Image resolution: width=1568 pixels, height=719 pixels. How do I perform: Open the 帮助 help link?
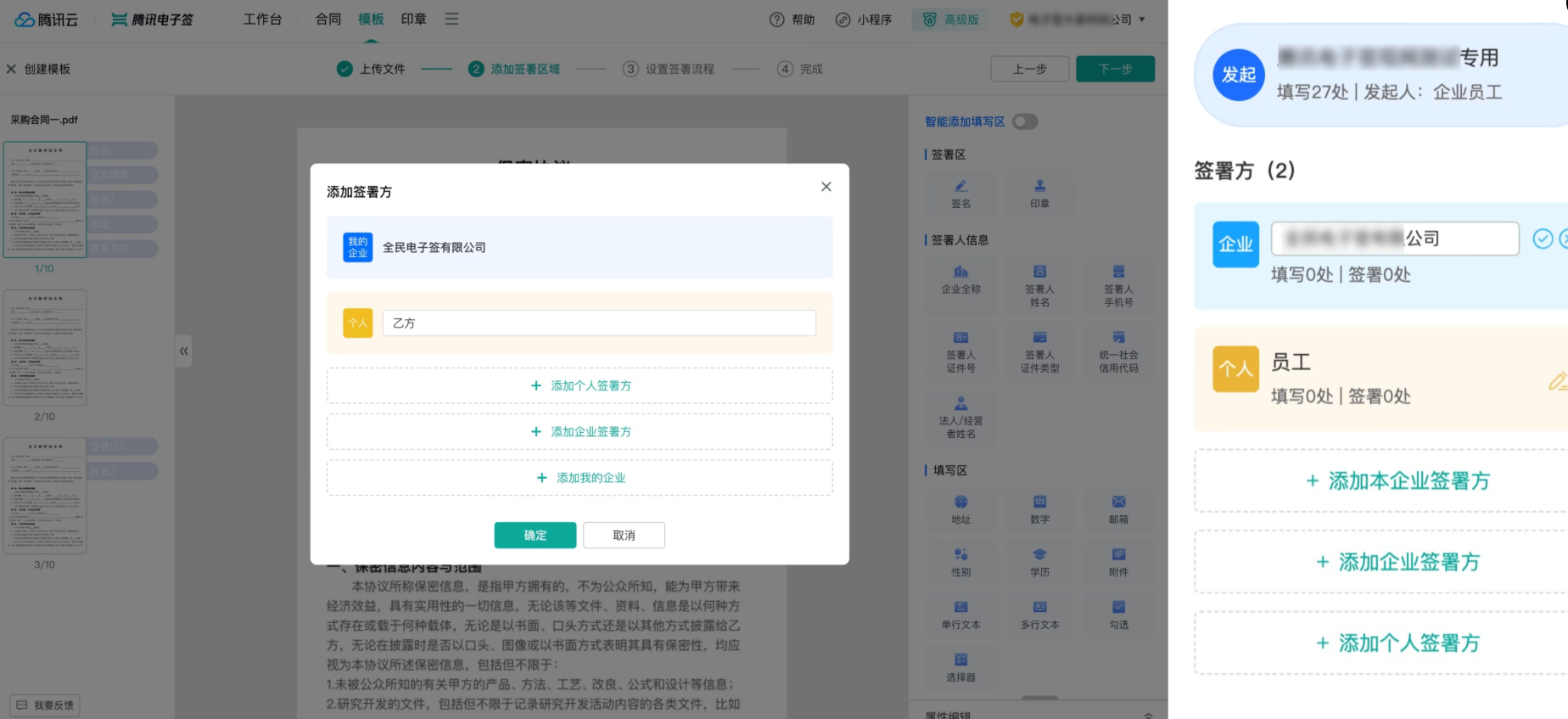pyautogui.click(x=792, y=20)
